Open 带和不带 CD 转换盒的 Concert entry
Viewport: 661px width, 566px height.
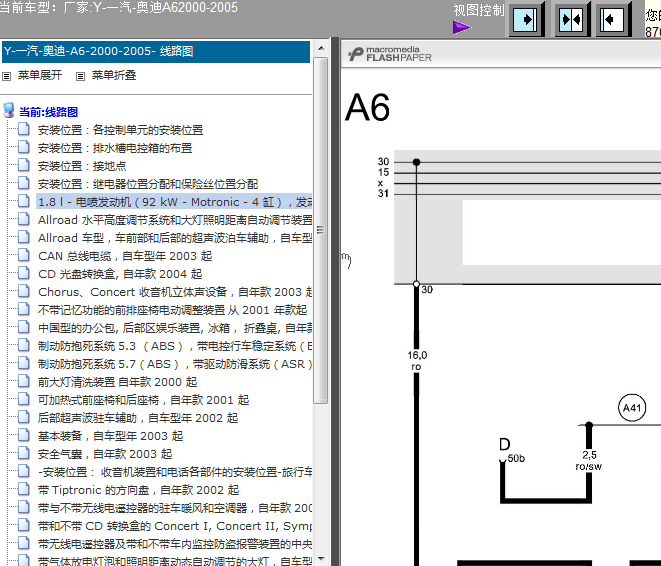click(175, 526)
